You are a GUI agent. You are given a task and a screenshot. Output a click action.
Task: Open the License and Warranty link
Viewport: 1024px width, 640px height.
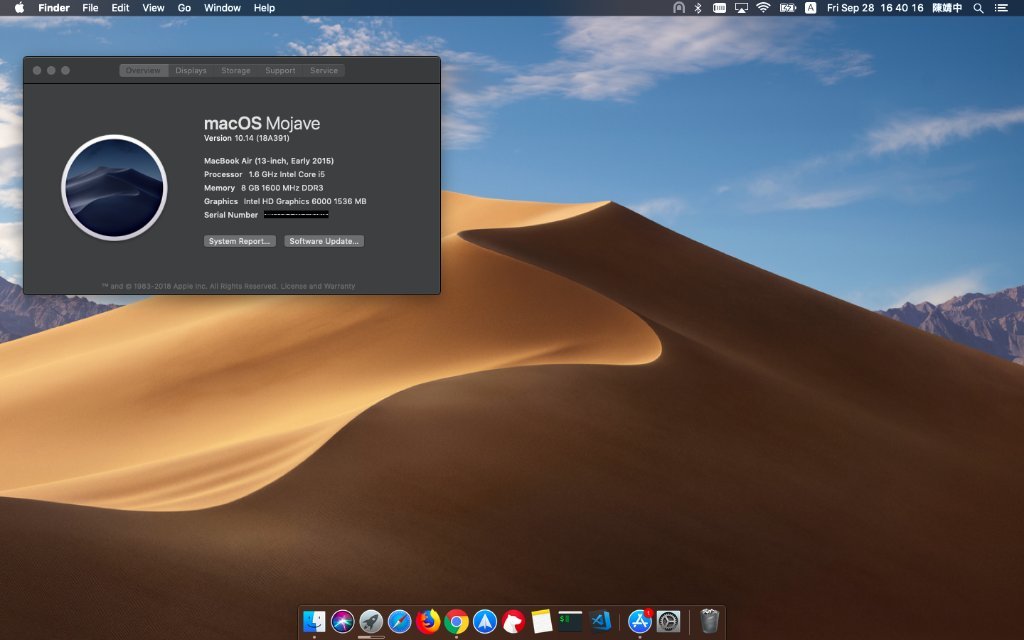pos(318,286)
